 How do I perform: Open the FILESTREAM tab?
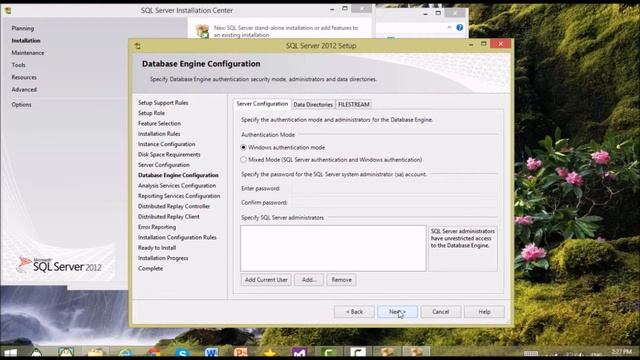[x=353, y=104]
